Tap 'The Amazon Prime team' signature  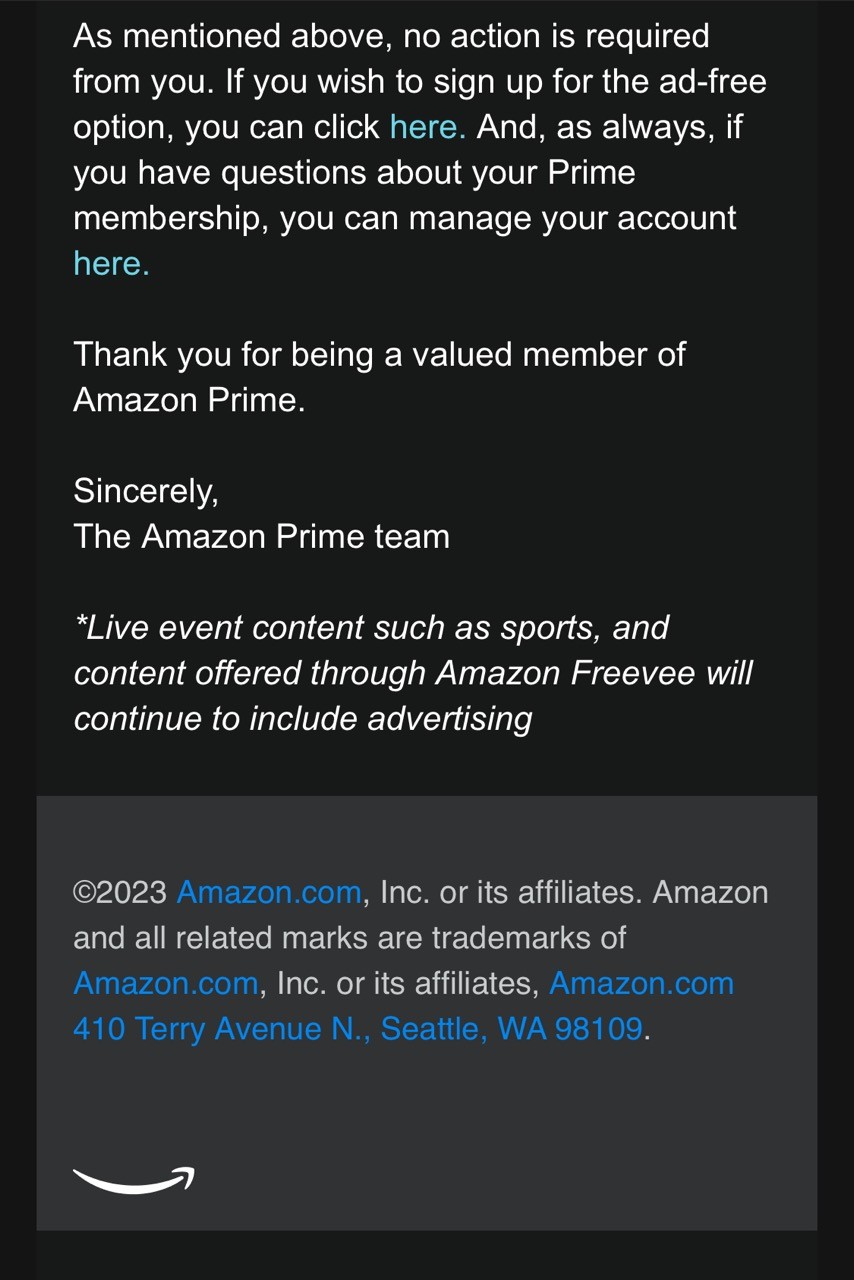click(261, 537)
